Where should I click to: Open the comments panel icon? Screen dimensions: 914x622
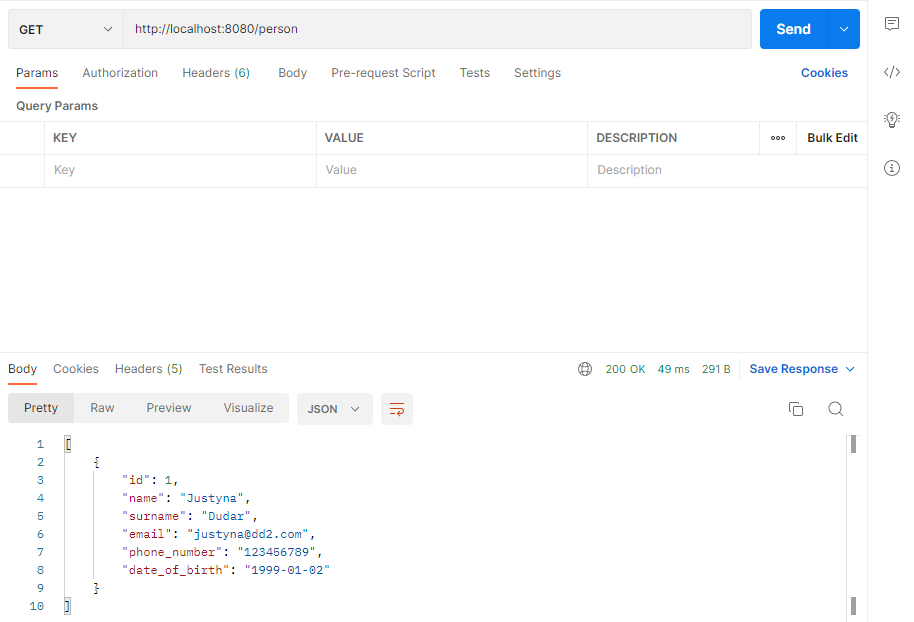click(x=891, y=24)
